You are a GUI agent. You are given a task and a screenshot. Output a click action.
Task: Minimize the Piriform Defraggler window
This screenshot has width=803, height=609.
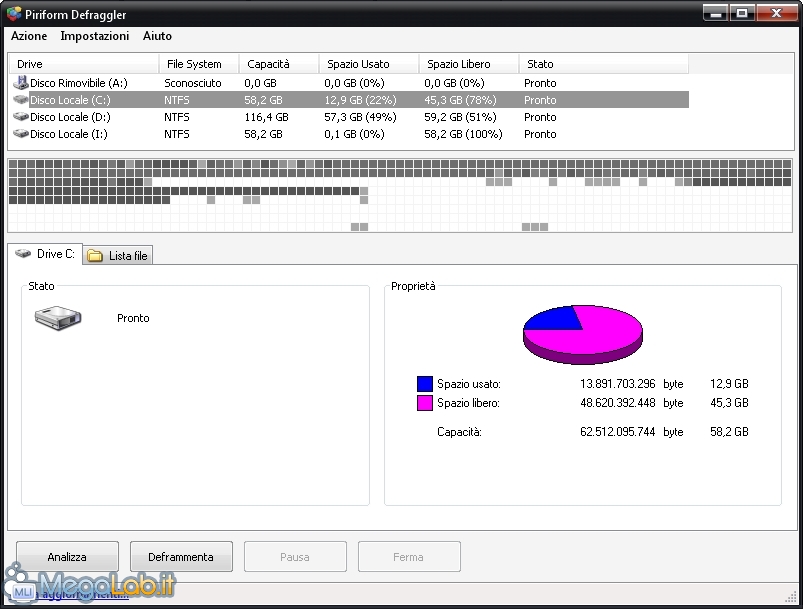[x=716, y=13]
